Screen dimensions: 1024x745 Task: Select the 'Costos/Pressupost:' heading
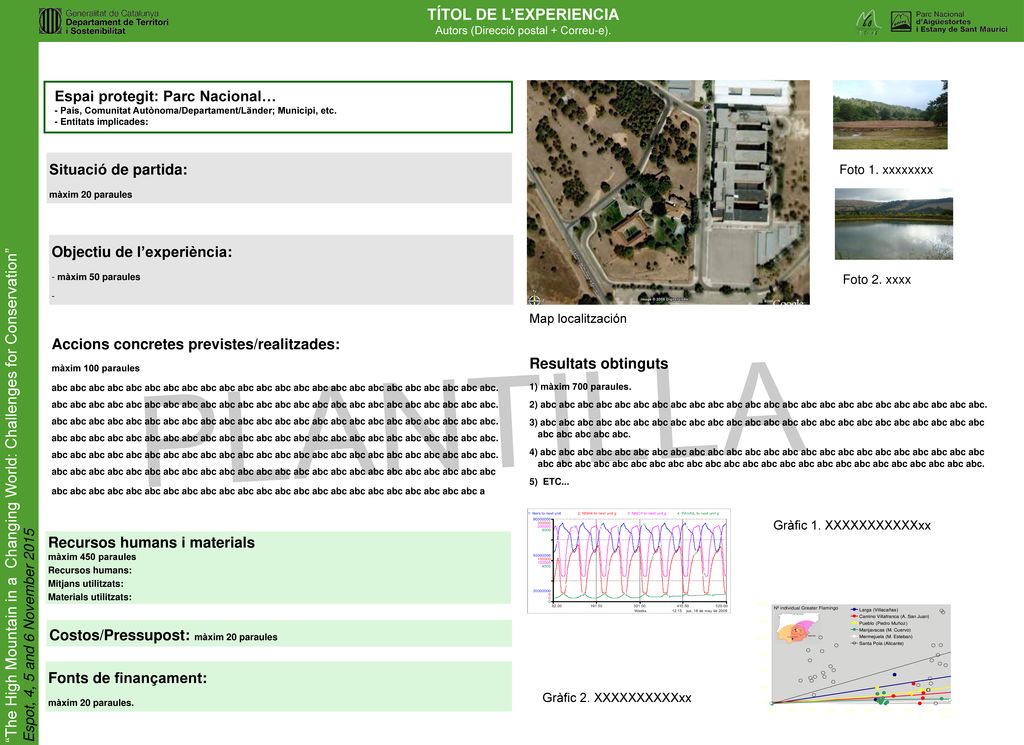pyautogui.click(x=120, y=635)
